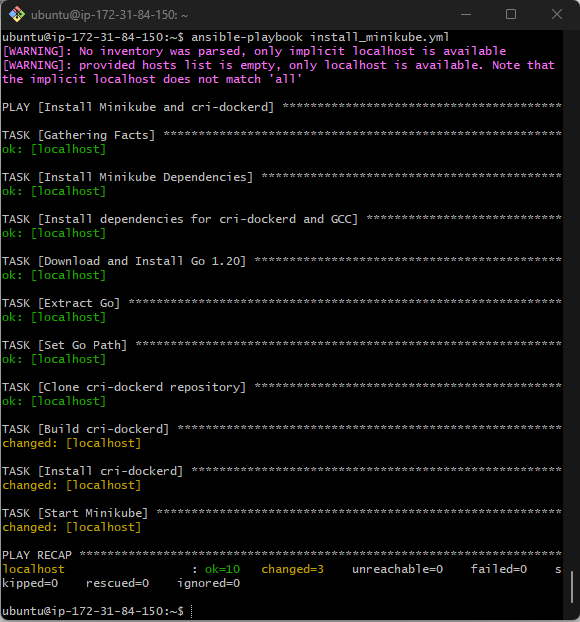Click the 'No inventory was parsed' warning
The image size is (580, 622).
point(254,51)
